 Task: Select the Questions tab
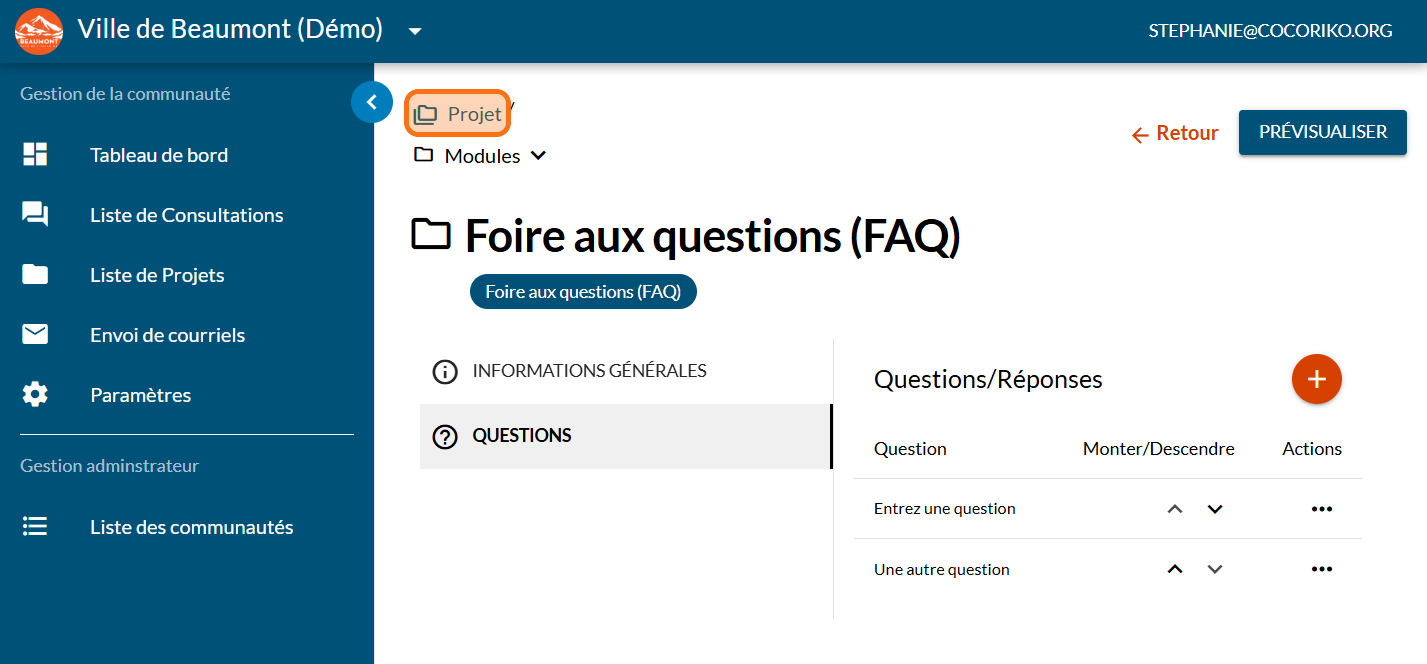tap(522, 436)
